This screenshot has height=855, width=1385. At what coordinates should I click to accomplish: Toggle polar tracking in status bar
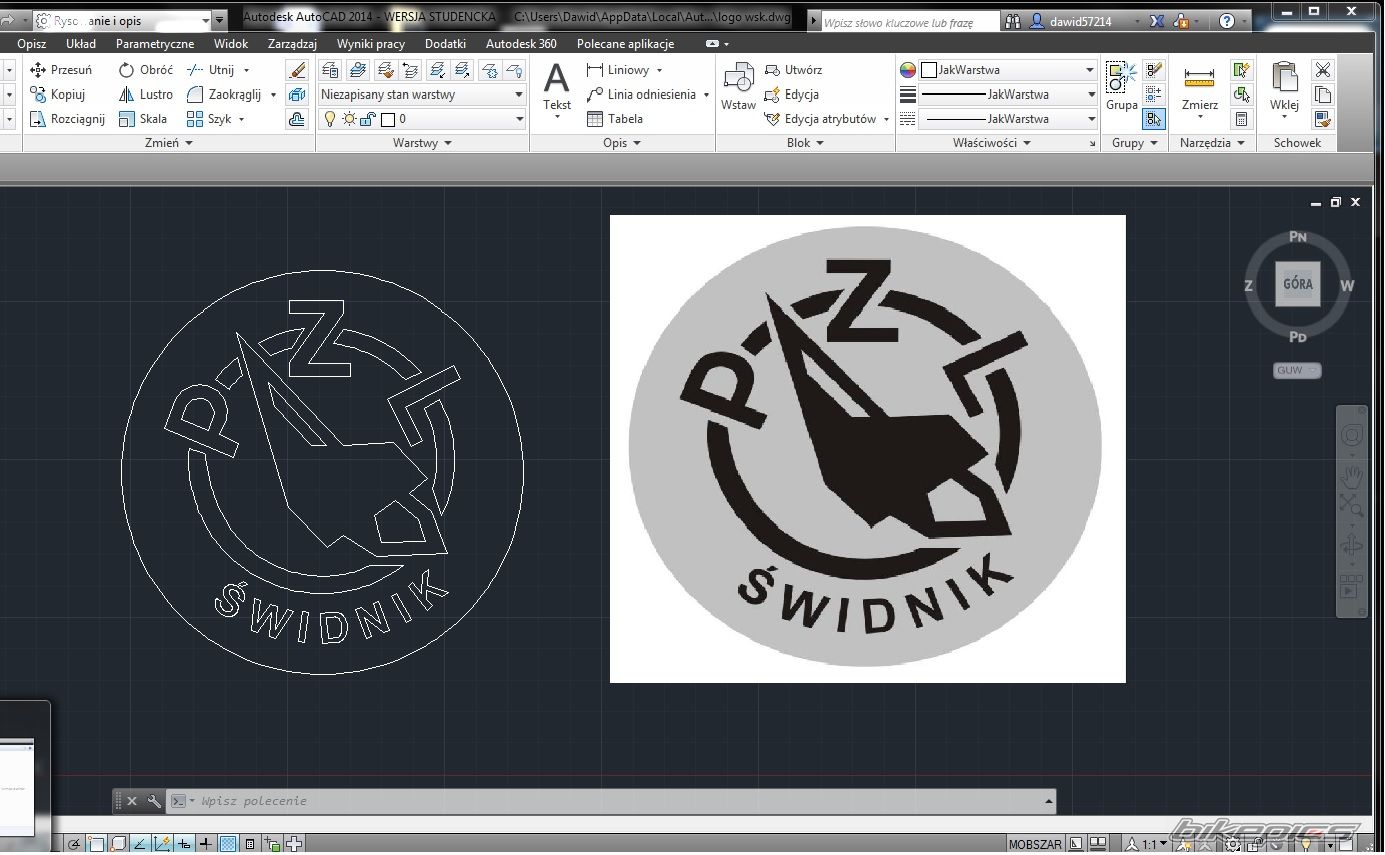(74, 844)
